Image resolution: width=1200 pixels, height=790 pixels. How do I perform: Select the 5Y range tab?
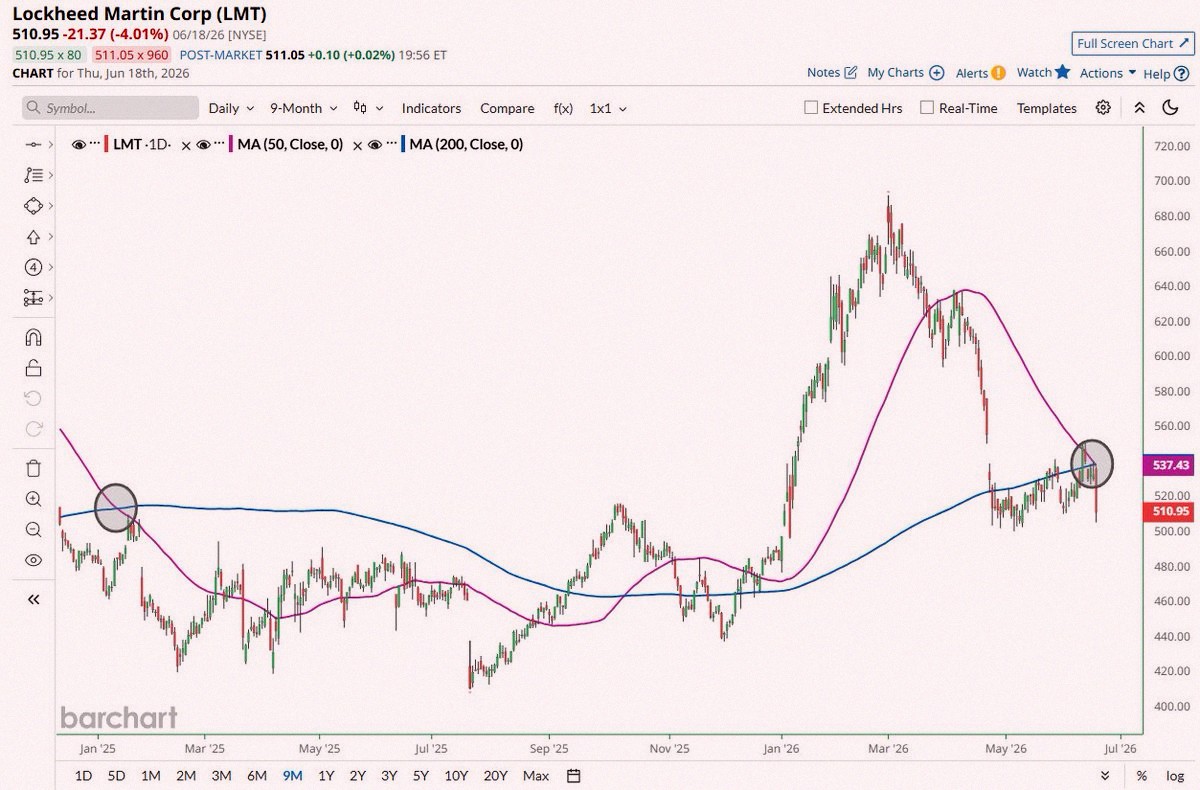click(420, 776)
